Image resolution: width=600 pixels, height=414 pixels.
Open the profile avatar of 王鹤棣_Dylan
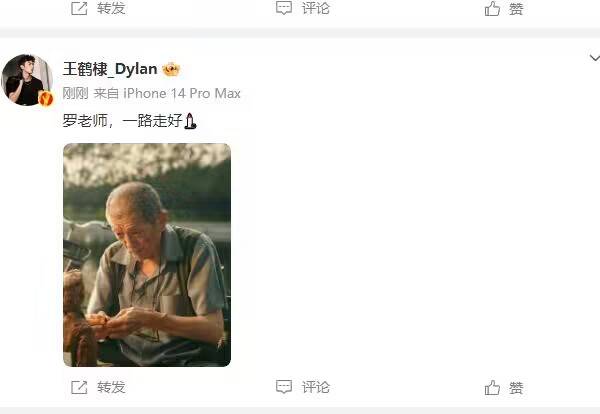27,80
